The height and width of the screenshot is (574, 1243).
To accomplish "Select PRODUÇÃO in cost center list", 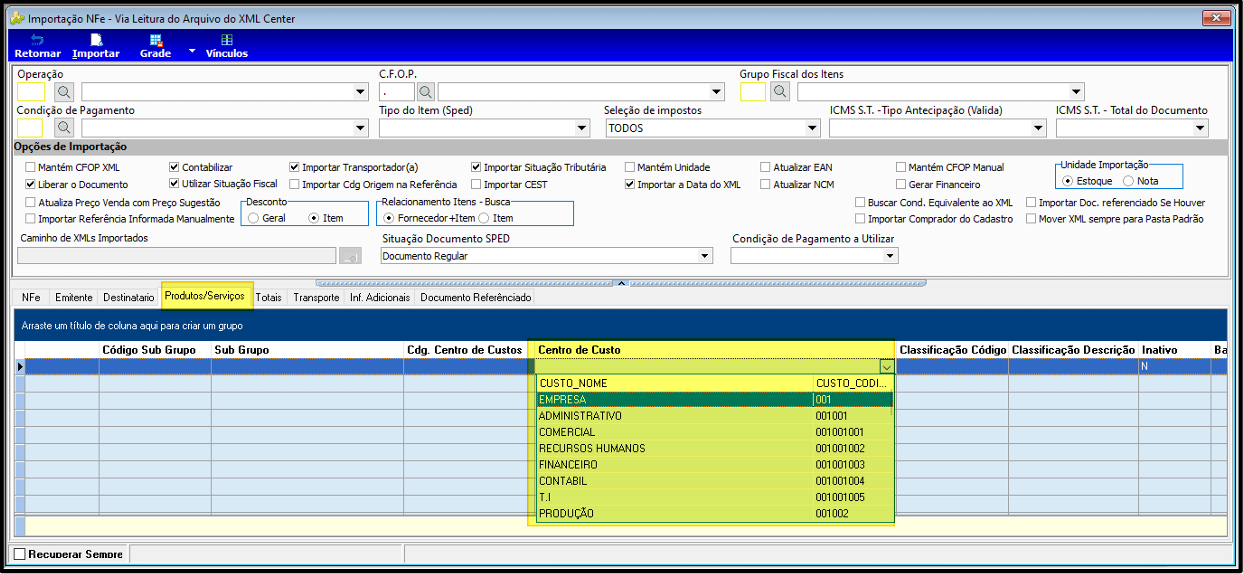I will pos(714,513).
